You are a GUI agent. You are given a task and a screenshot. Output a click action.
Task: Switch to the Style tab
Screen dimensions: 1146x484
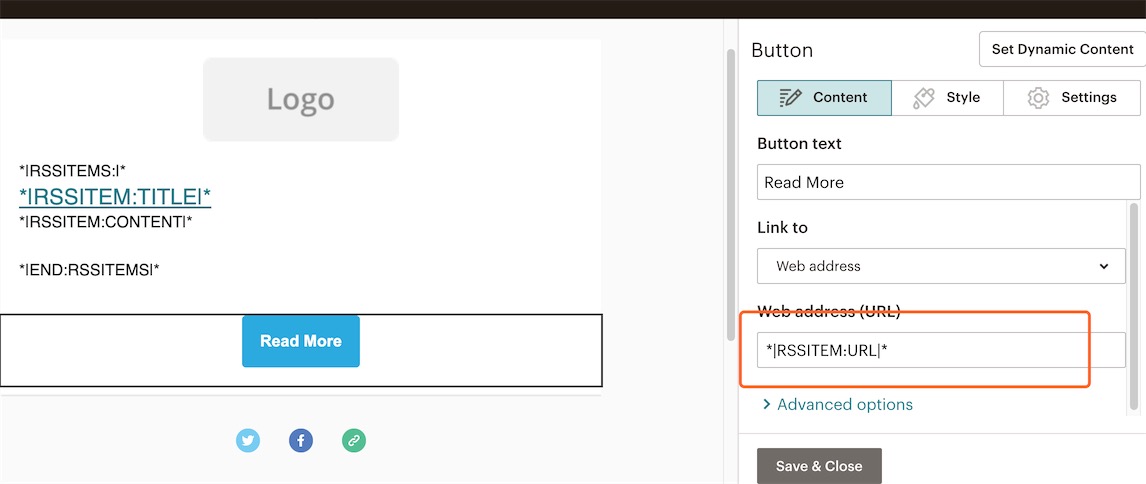pyautogui.click(x=947, y=98)
